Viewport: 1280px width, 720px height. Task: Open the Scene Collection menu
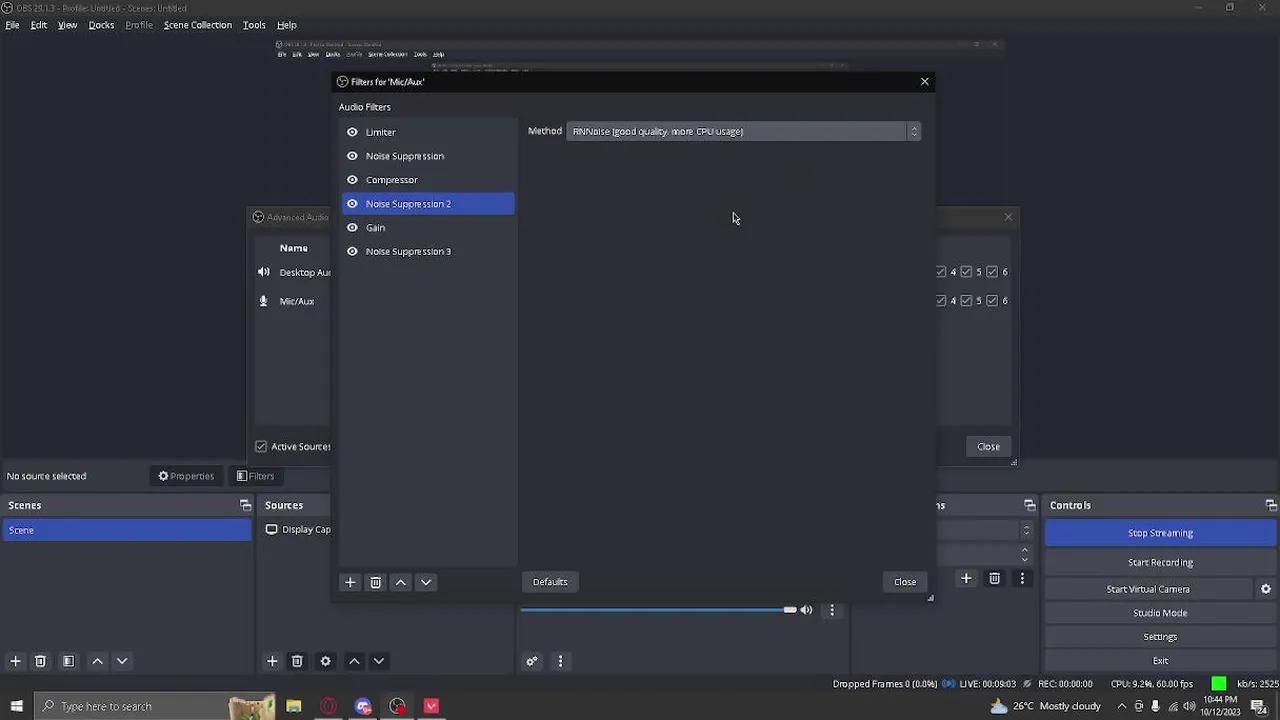198,25
